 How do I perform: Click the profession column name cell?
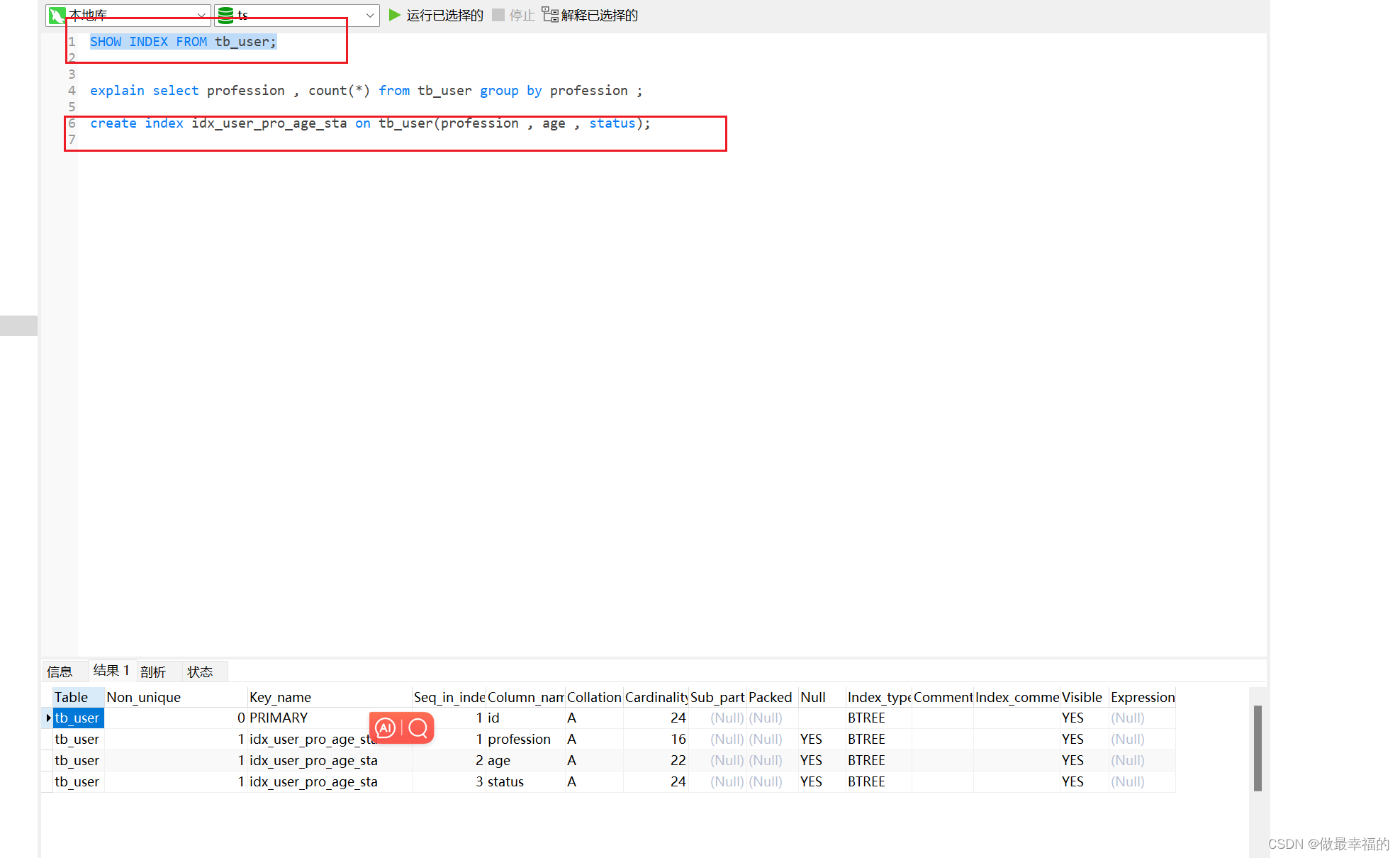click(x=525, y=739)
